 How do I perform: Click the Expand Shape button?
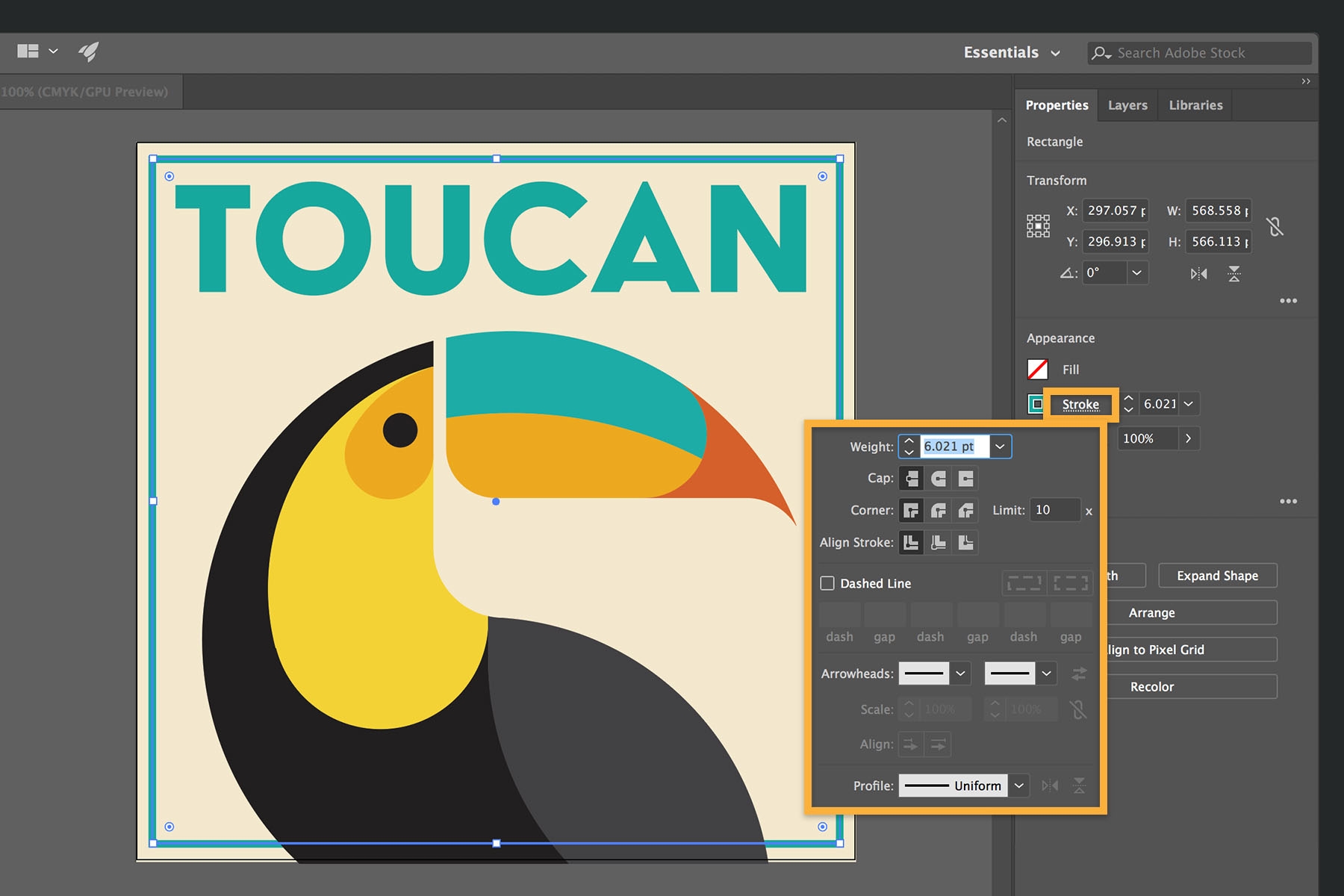(x=1218, y=576)
